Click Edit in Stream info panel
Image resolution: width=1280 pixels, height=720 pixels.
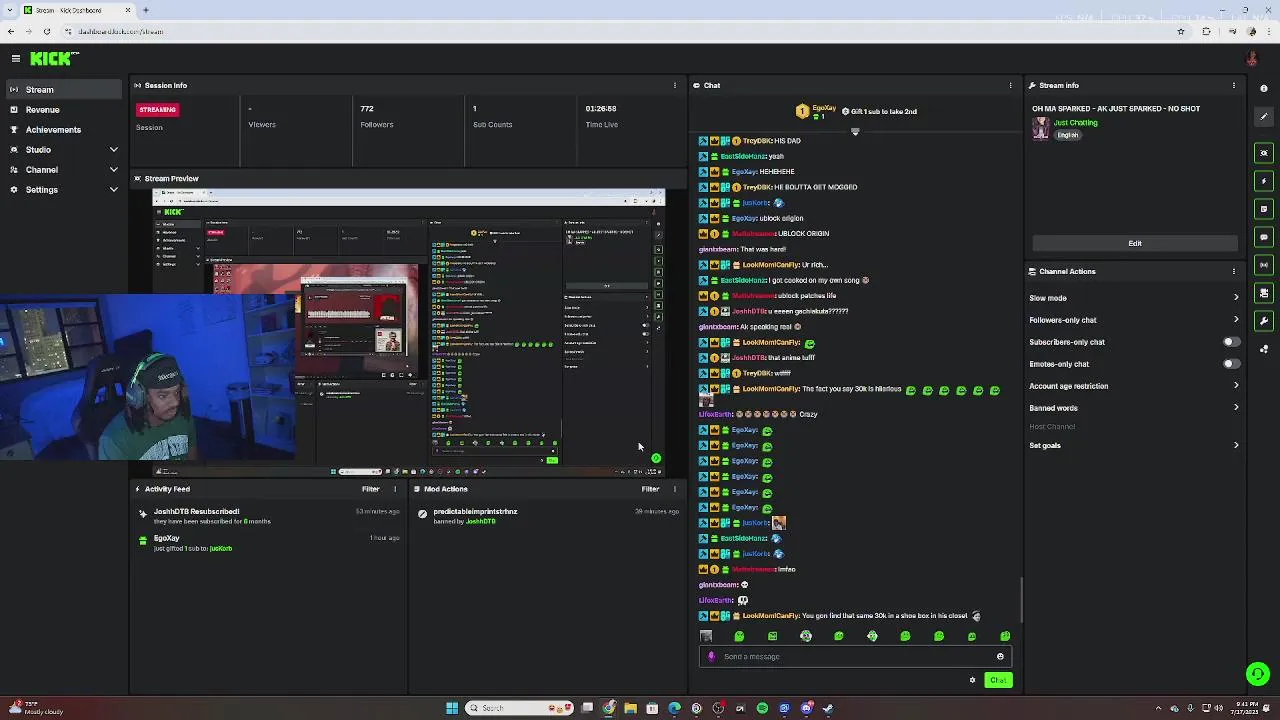point(1135,243)
